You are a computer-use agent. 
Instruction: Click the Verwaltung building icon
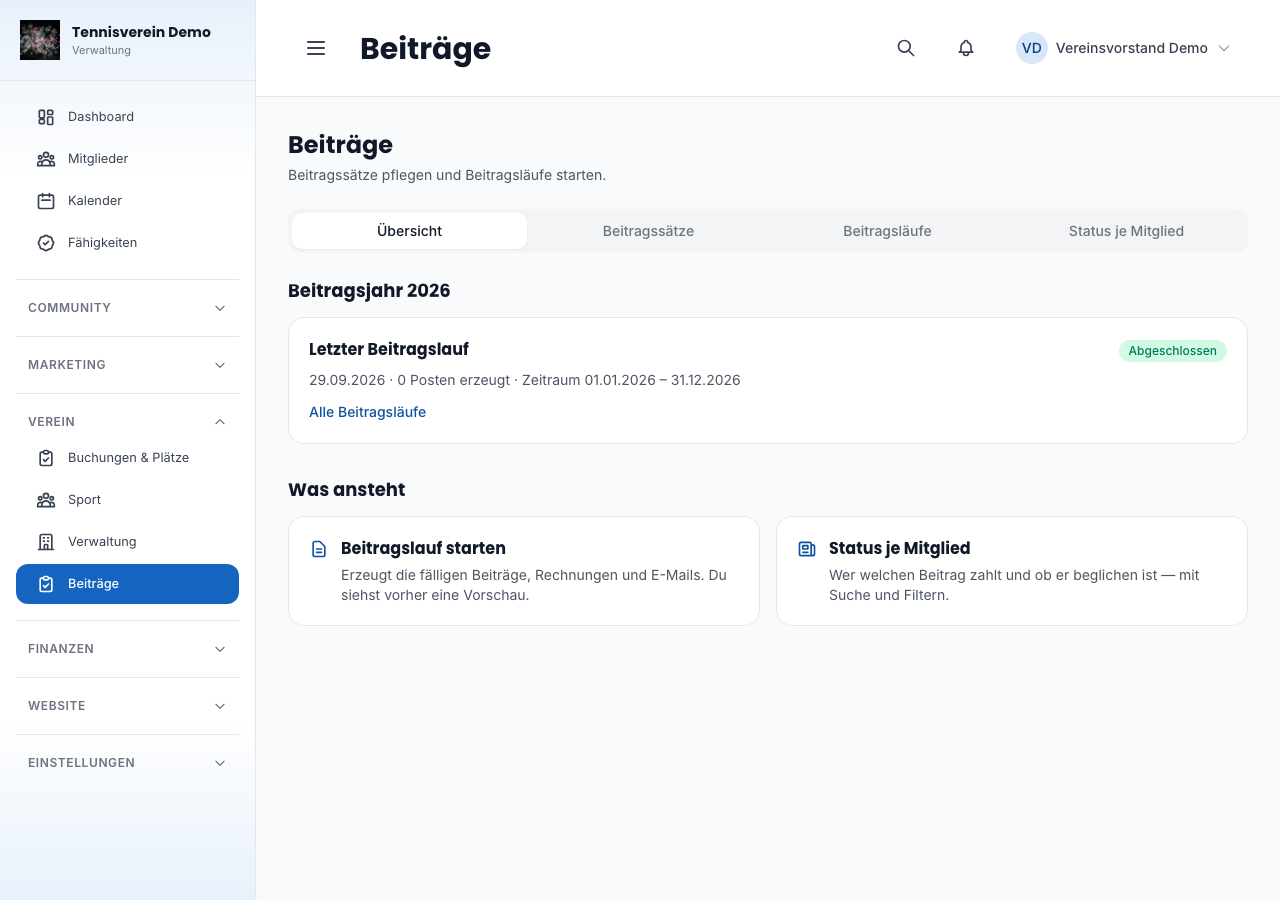click(46, 542)
